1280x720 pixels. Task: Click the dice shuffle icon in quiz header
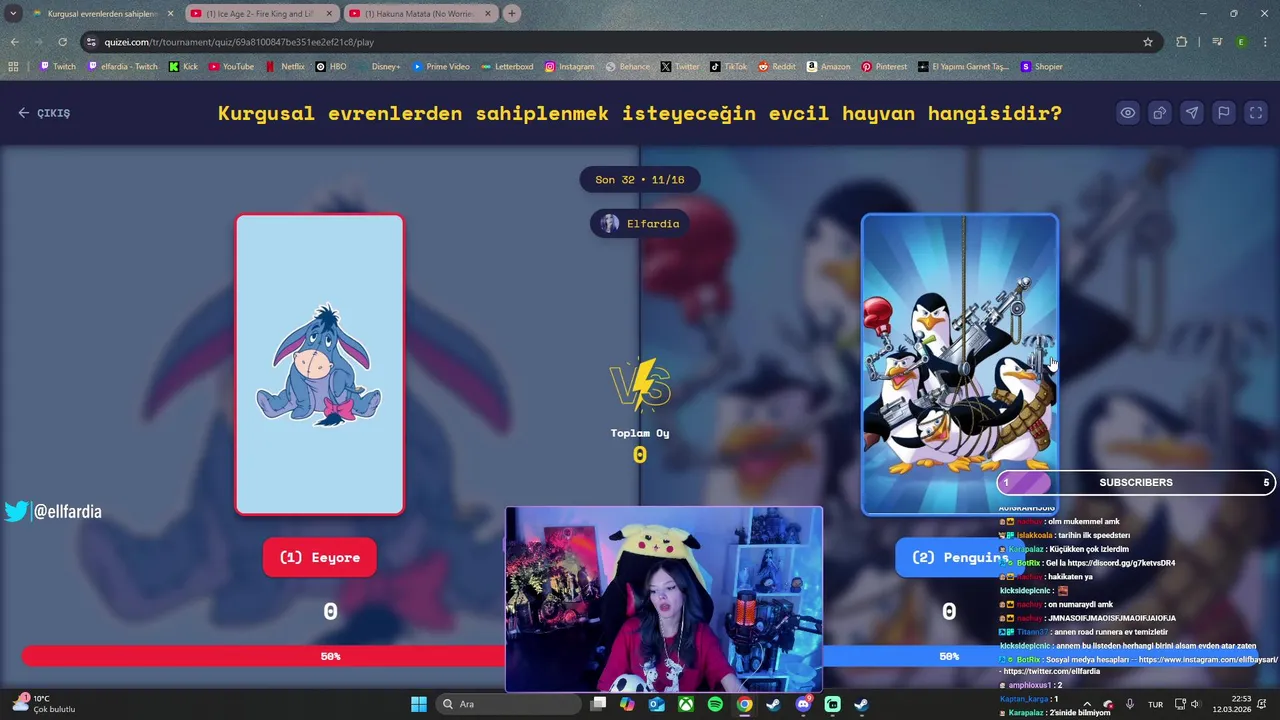[1160, 113]
